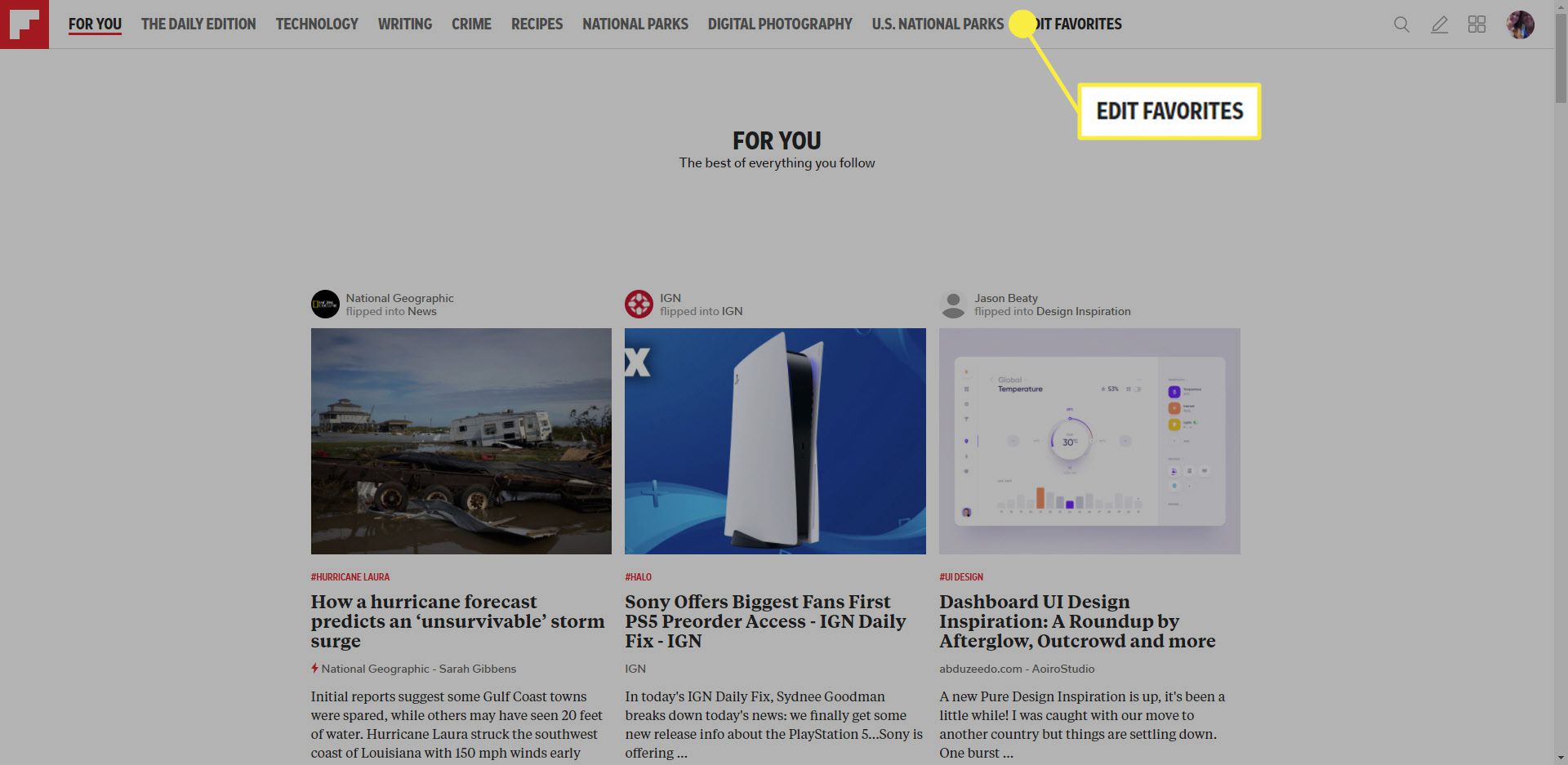Screen dimensions: 1568x765
Task: Open the Jason Beaty profile link
Action: point(1006,298)
